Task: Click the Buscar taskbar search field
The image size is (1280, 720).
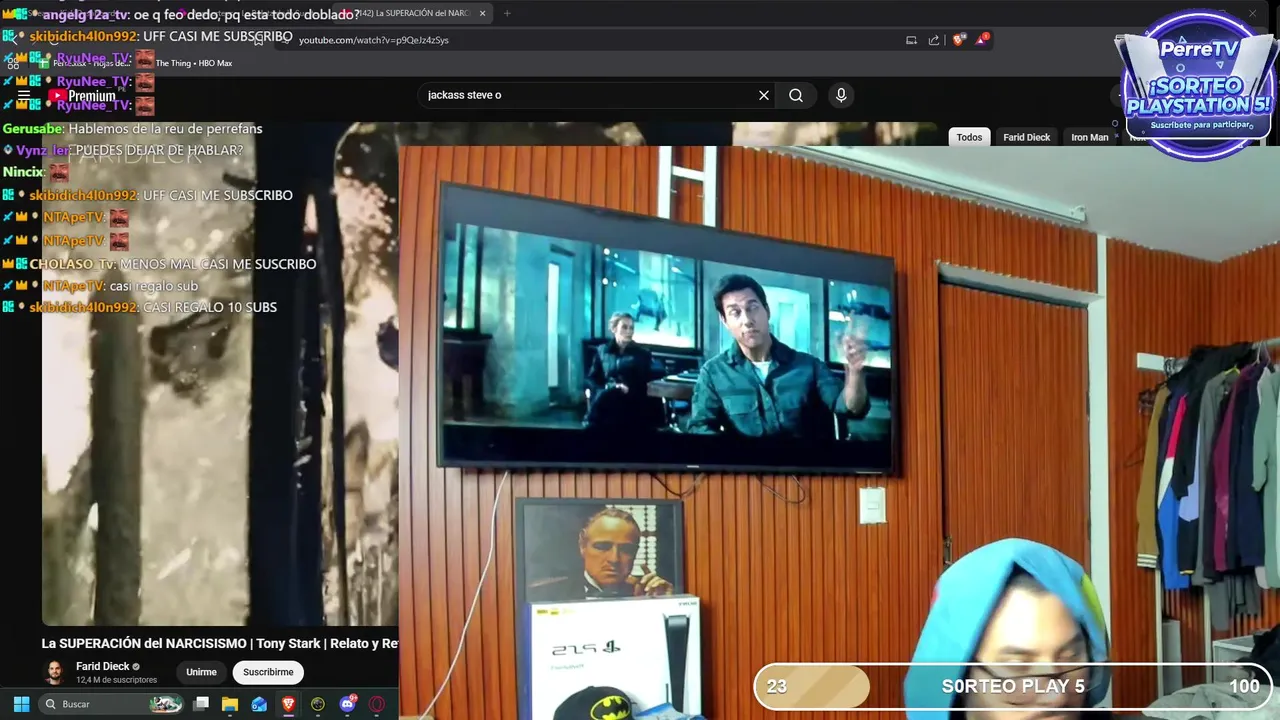Action: 112,704
